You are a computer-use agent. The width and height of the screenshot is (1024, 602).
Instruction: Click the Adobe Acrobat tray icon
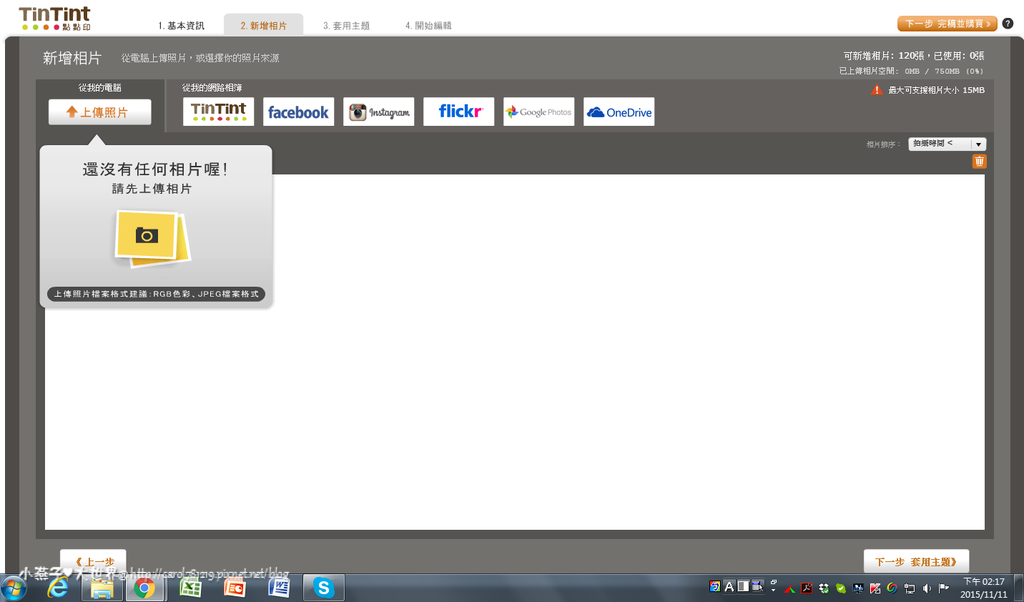(x=807, y=588)
